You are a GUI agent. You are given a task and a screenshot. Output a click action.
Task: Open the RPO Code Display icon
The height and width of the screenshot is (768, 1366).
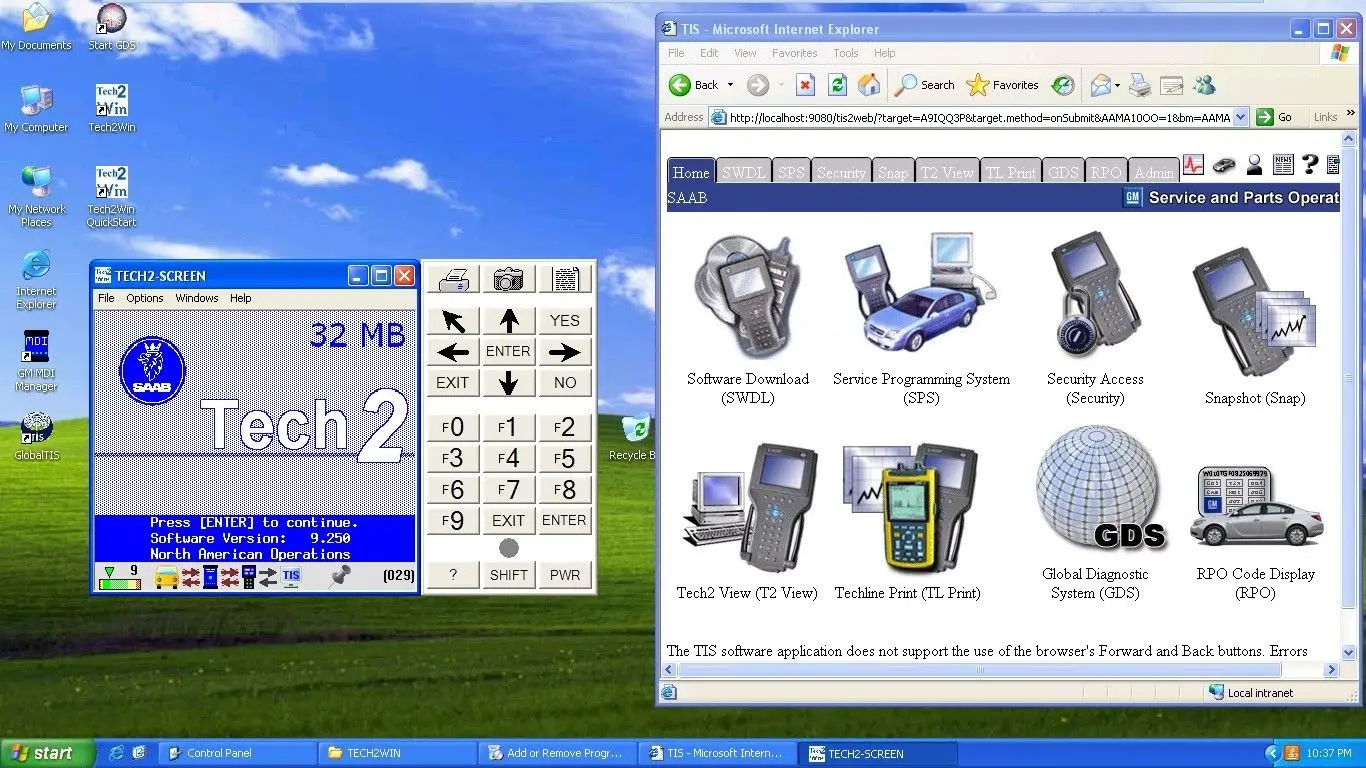click(x=1256, y=507)
